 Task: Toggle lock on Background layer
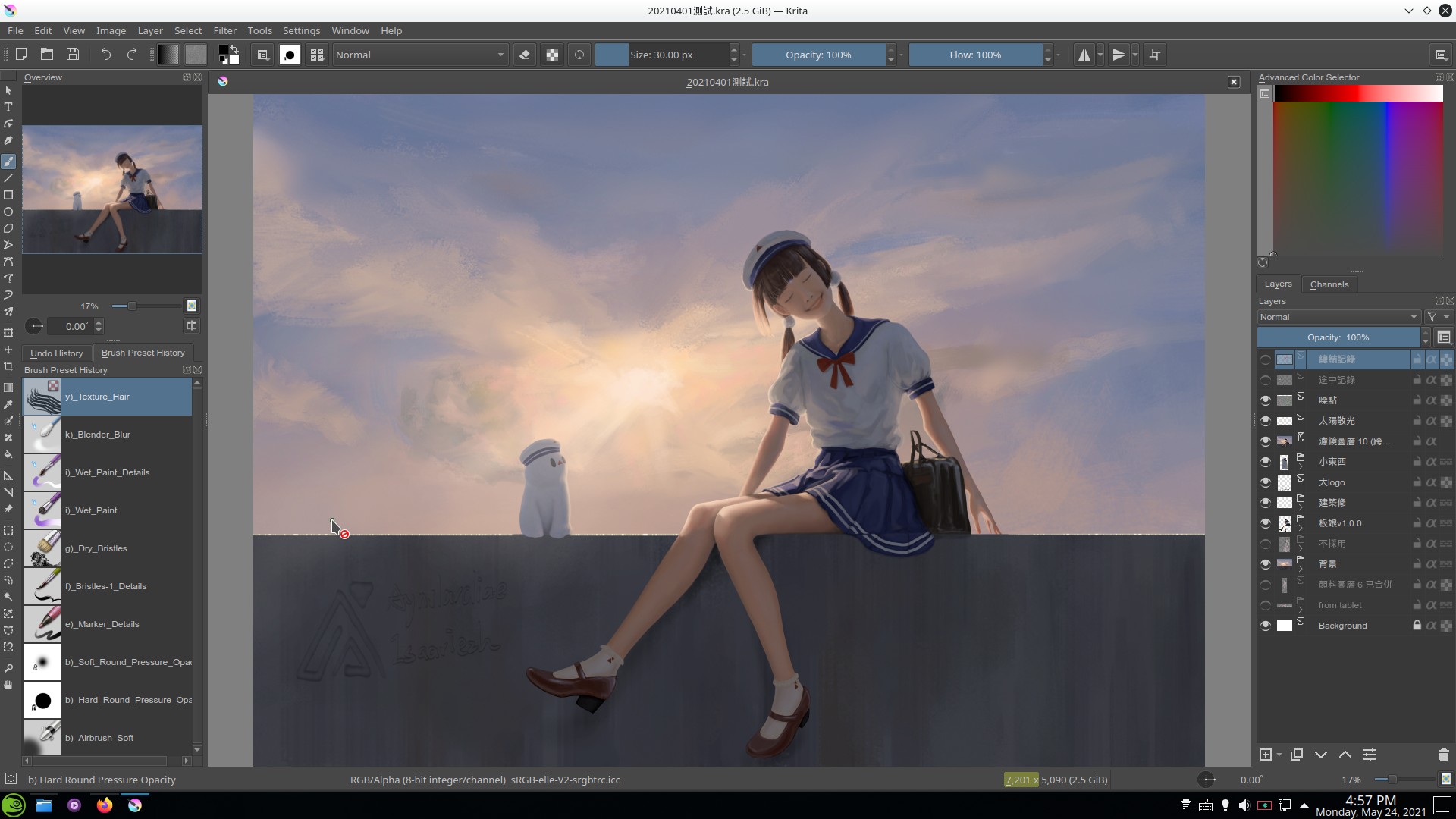[x=1417, y=626]
